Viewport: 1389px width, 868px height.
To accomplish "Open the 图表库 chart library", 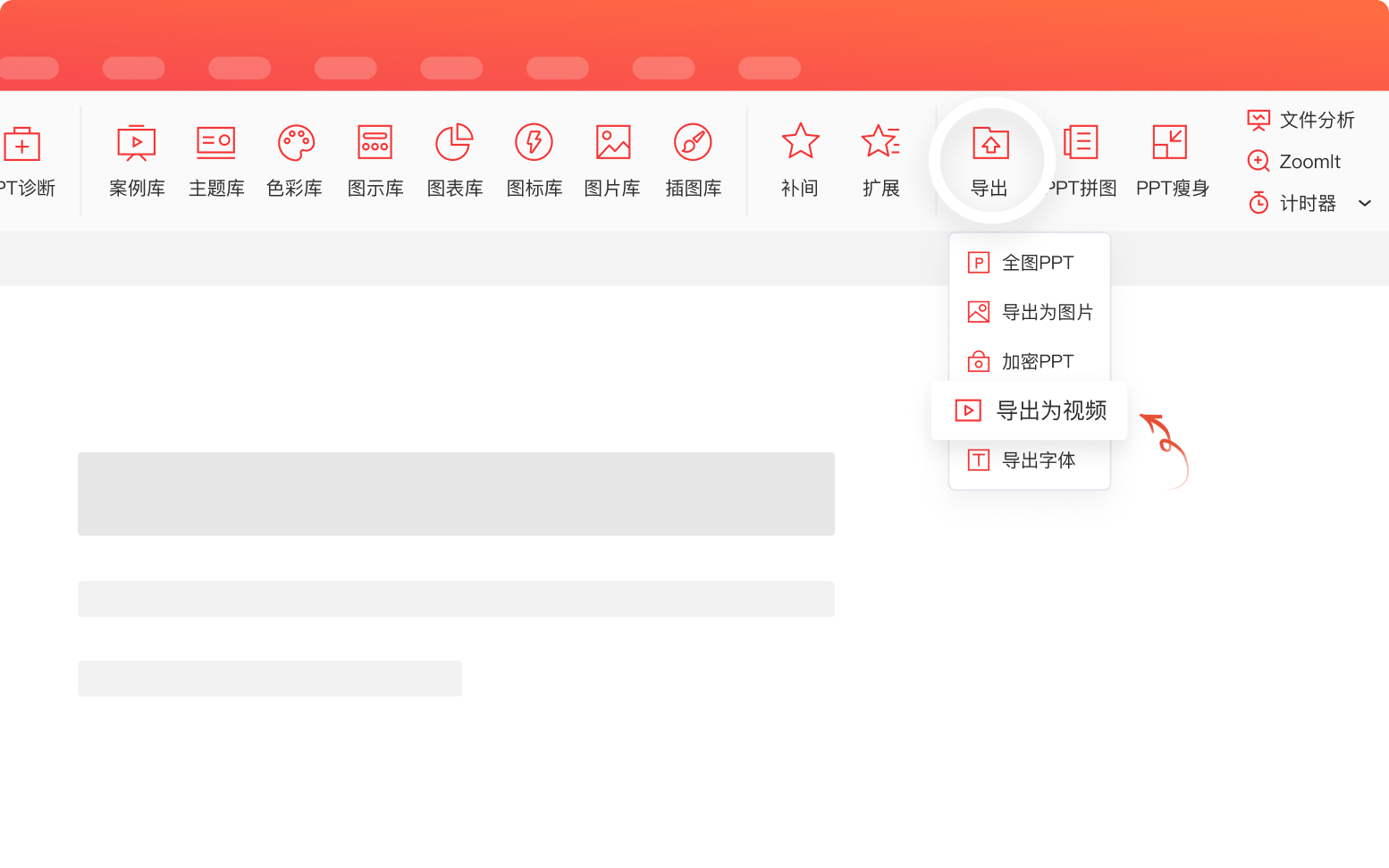I will (455, 161).
